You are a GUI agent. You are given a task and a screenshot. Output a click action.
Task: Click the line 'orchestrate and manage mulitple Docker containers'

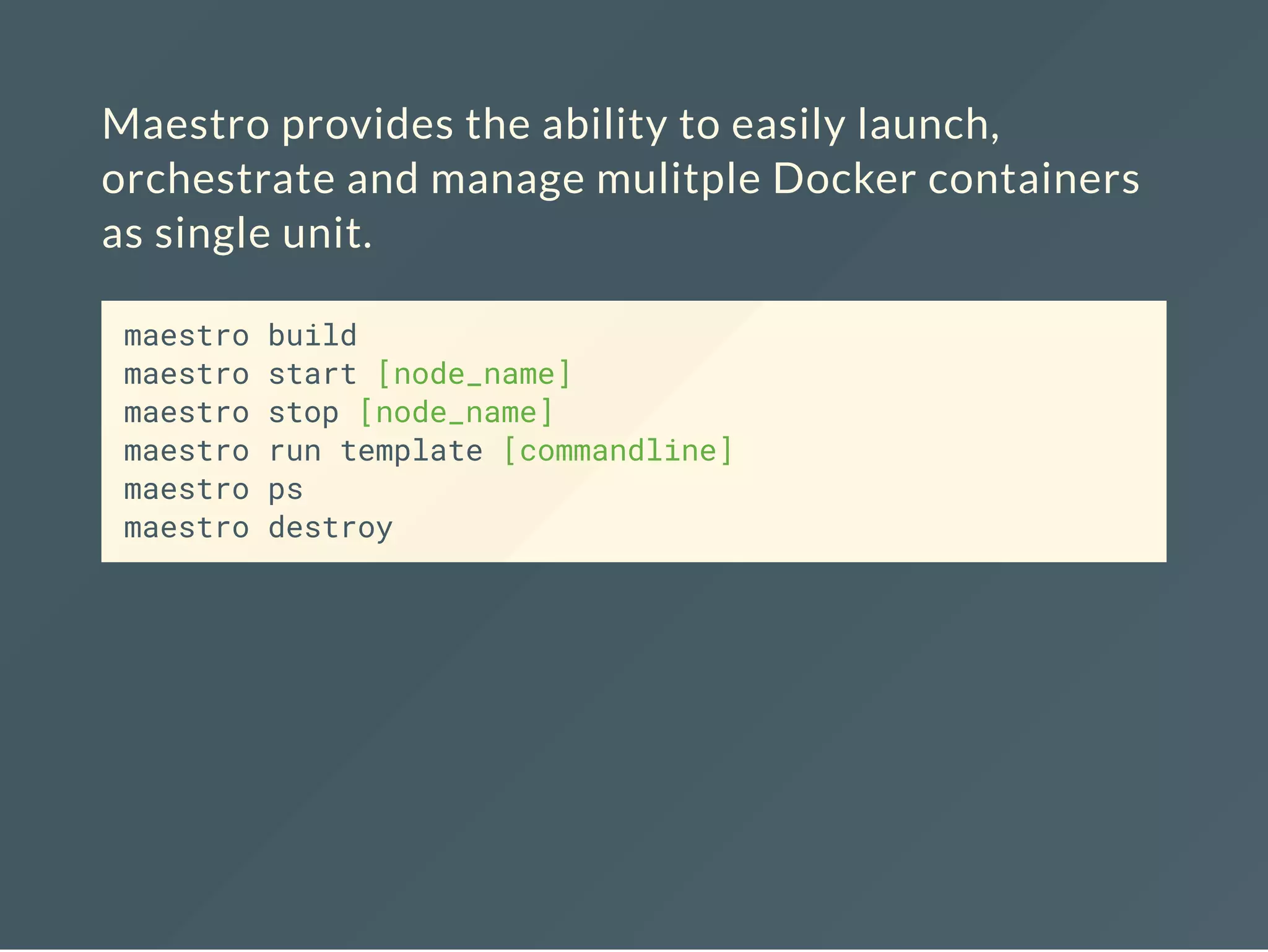(x=620, y=180)
